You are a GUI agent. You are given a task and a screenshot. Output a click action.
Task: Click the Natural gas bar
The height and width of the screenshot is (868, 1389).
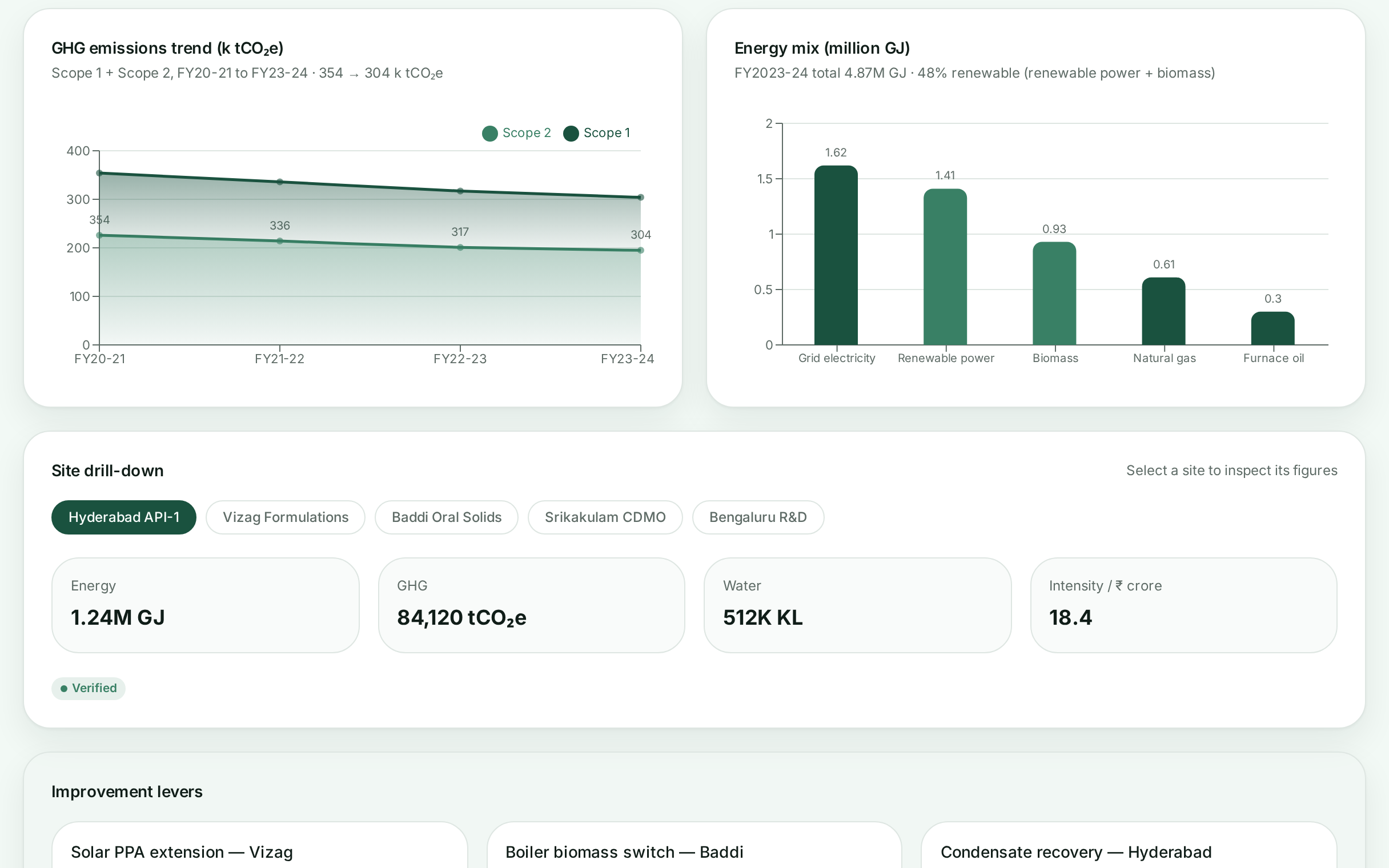1163,311
